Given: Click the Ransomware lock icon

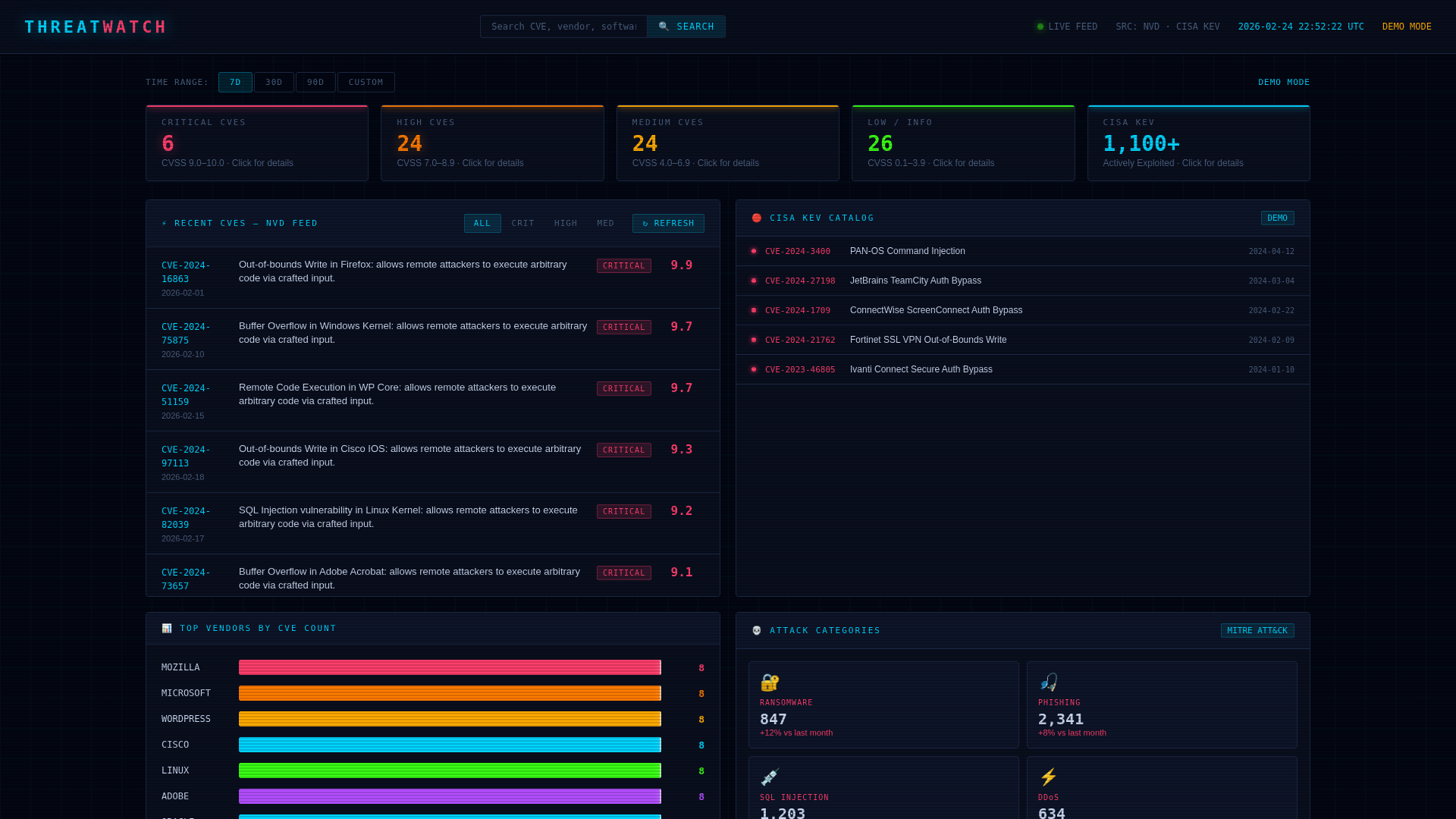Looking at the screenshot, I should click(770, 682).
